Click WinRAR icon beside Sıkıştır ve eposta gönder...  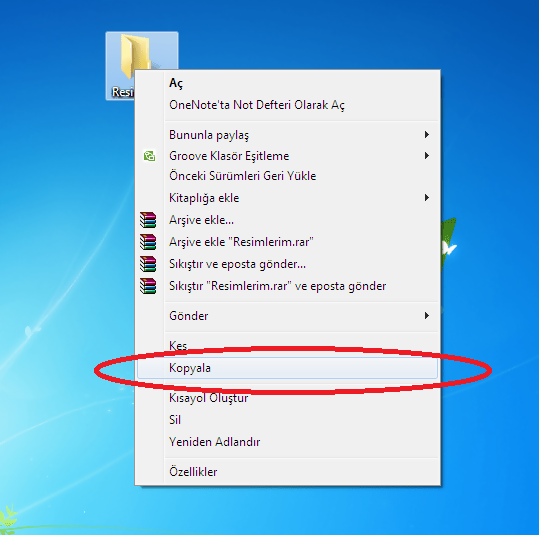click(148, 264)
